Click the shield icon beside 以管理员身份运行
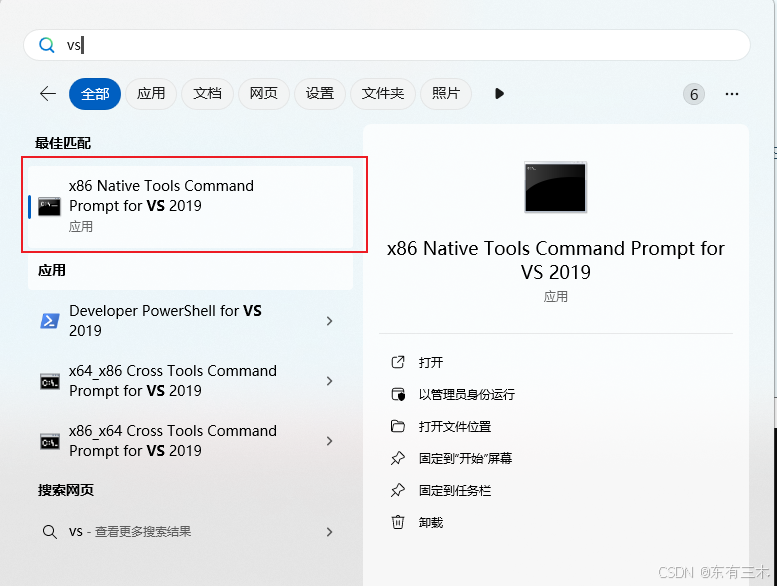The width and height of the screenshot is (777, 586). (398, 394)
